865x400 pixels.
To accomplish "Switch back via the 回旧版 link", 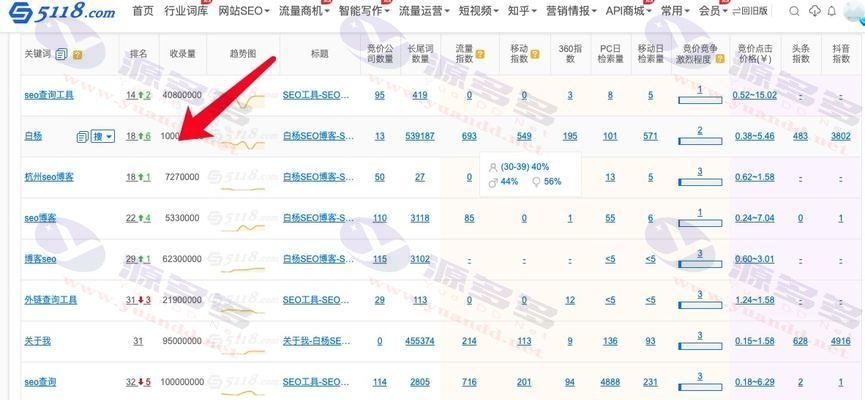I will tap(750, 11).
